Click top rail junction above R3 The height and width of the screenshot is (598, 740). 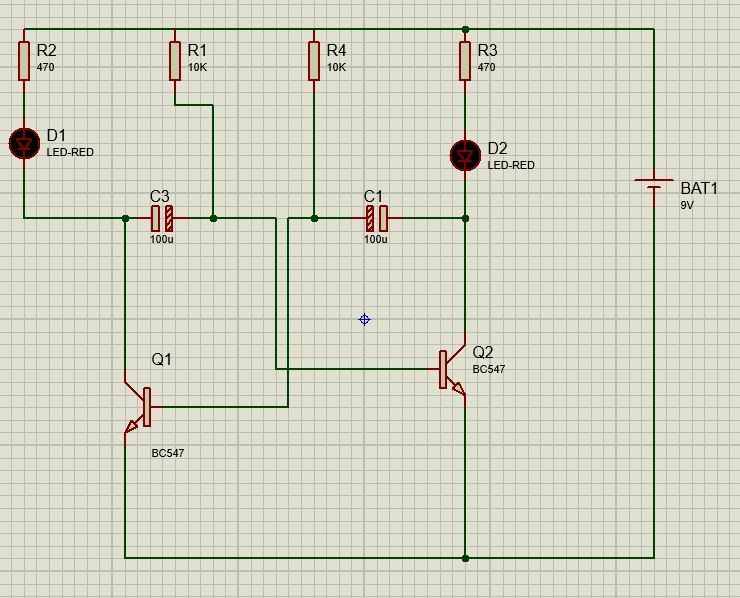click(465, 29)
